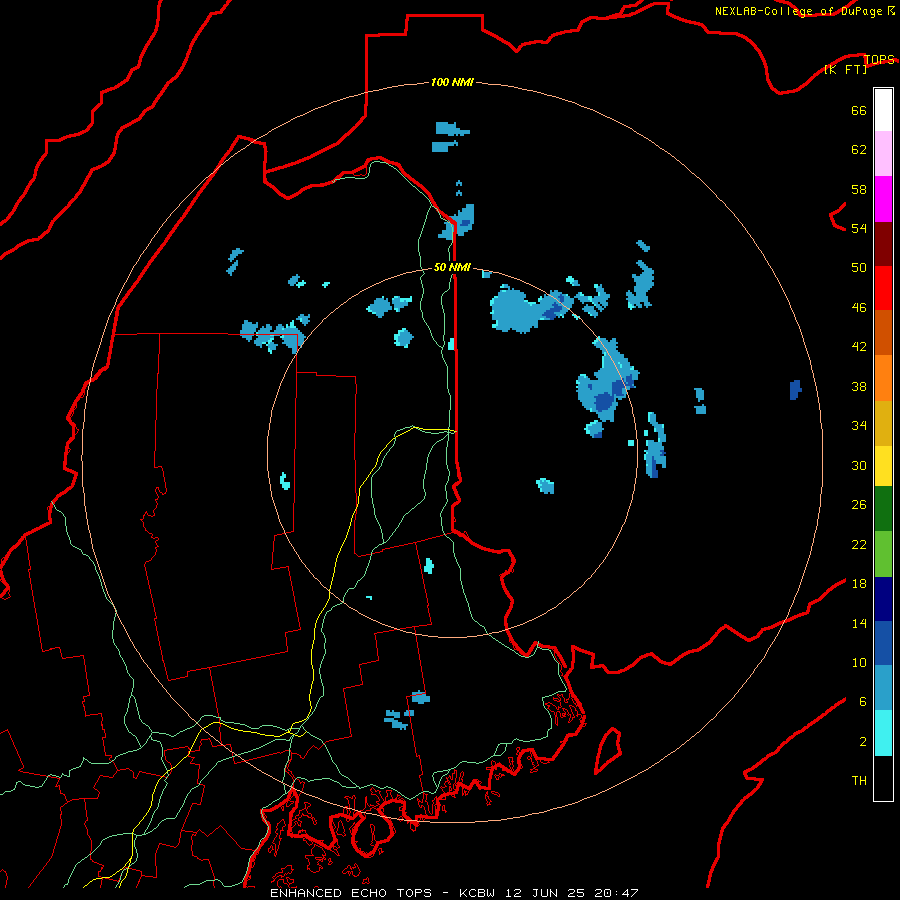
Task: Click the "54" legend value
Action: 859,228
